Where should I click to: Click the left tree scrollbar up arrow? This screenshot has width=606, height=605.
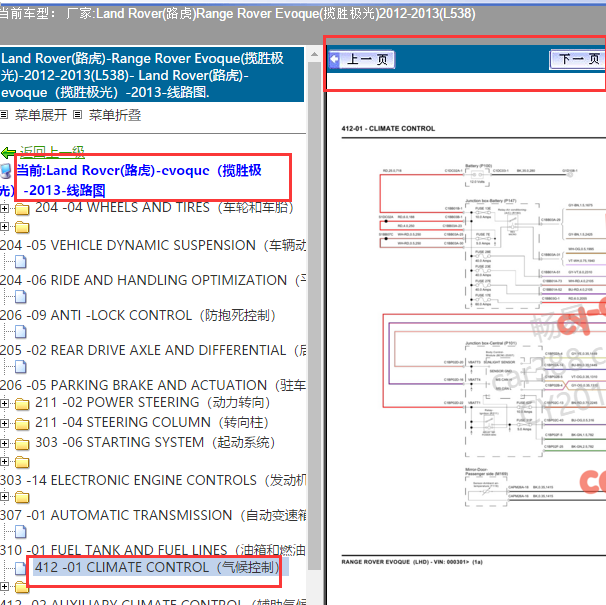click(314, 54)
